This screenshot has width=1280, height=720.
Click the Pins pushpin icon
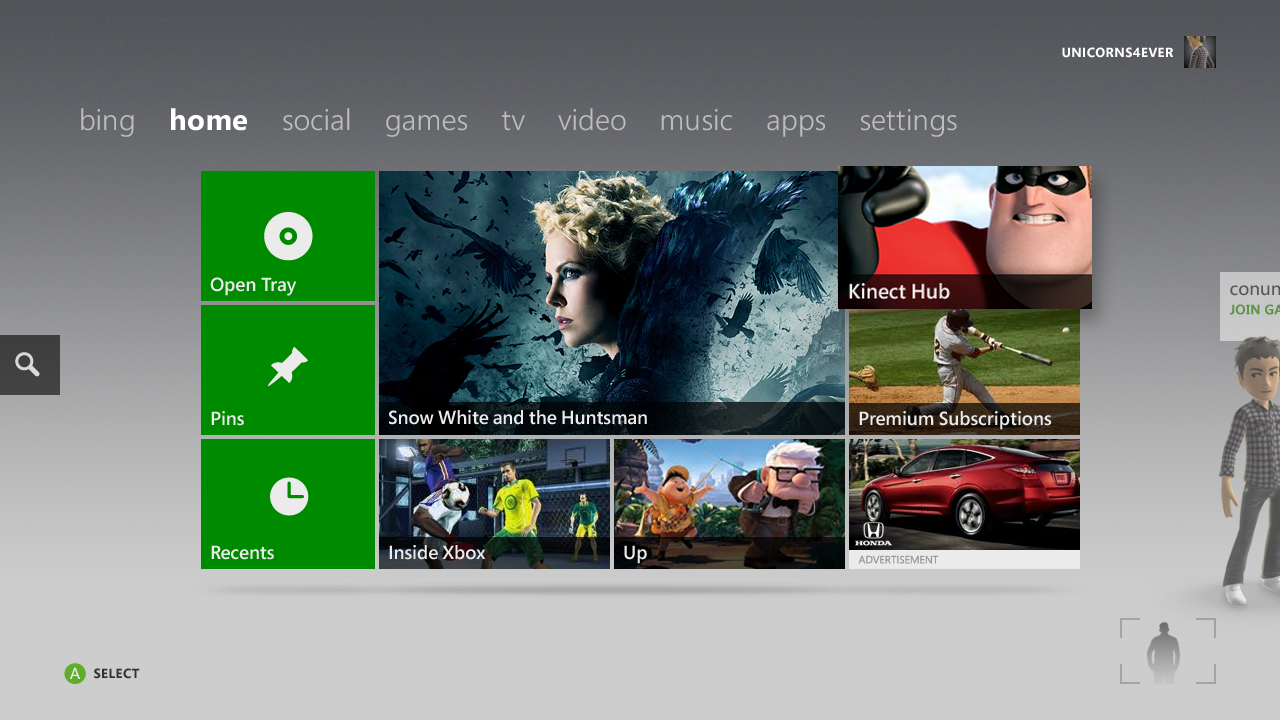(288, 367)
